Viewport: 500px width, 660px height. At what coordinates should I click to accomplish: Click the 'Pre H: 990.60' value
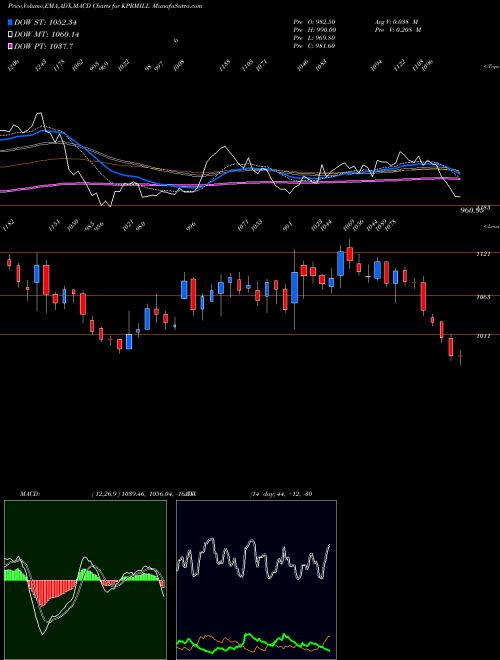pyautogui.click(x=314, y=30)
